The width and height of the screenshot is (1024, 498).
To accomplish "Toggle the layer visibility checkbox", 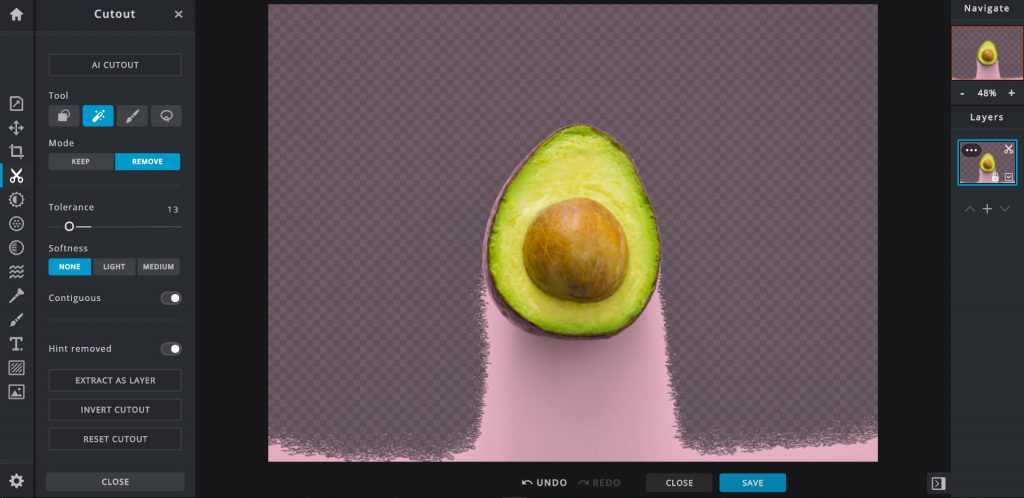I will 1008,177.
